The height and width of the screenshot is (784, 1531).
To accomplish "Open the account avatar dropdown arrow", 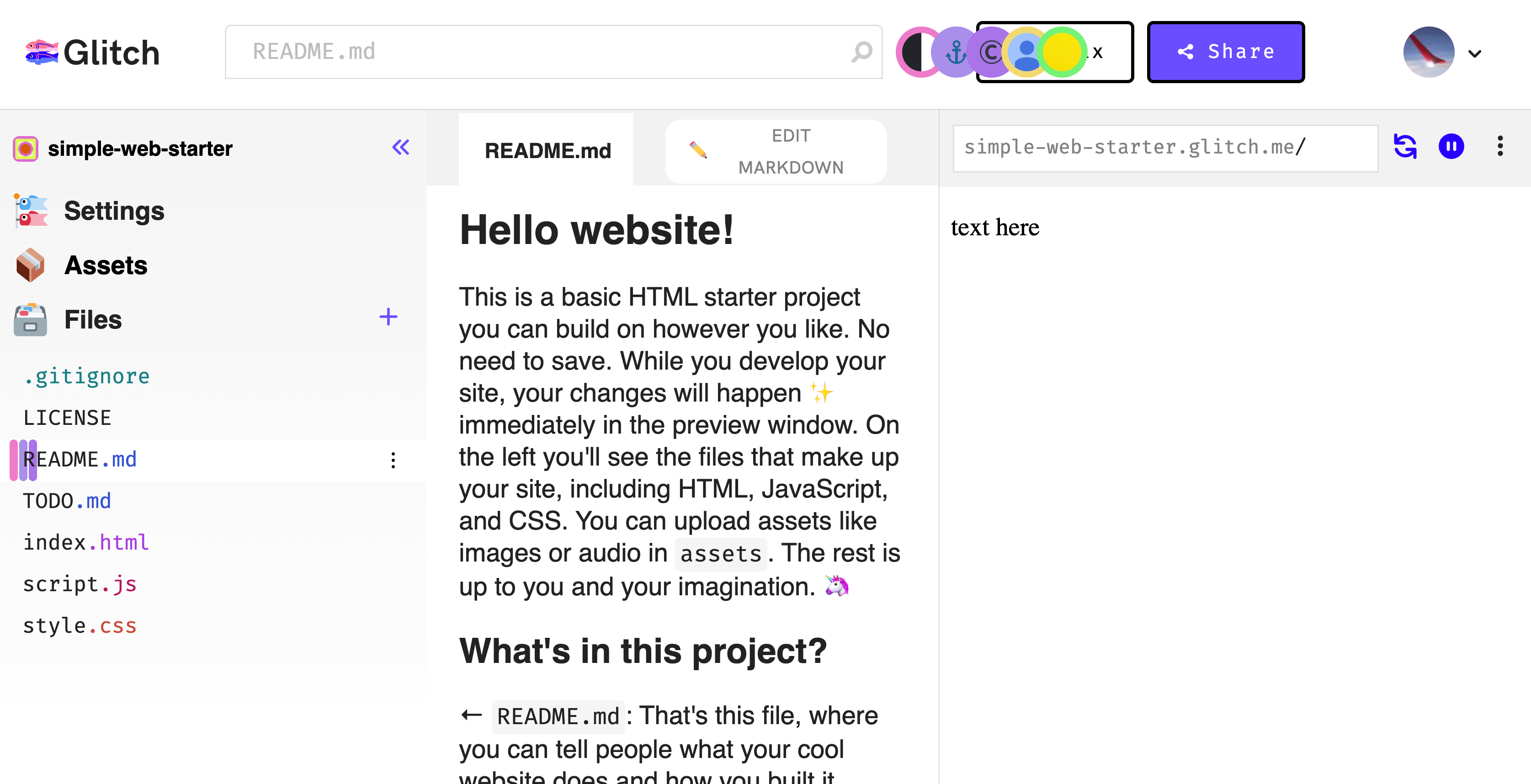I will [1474, 53].
